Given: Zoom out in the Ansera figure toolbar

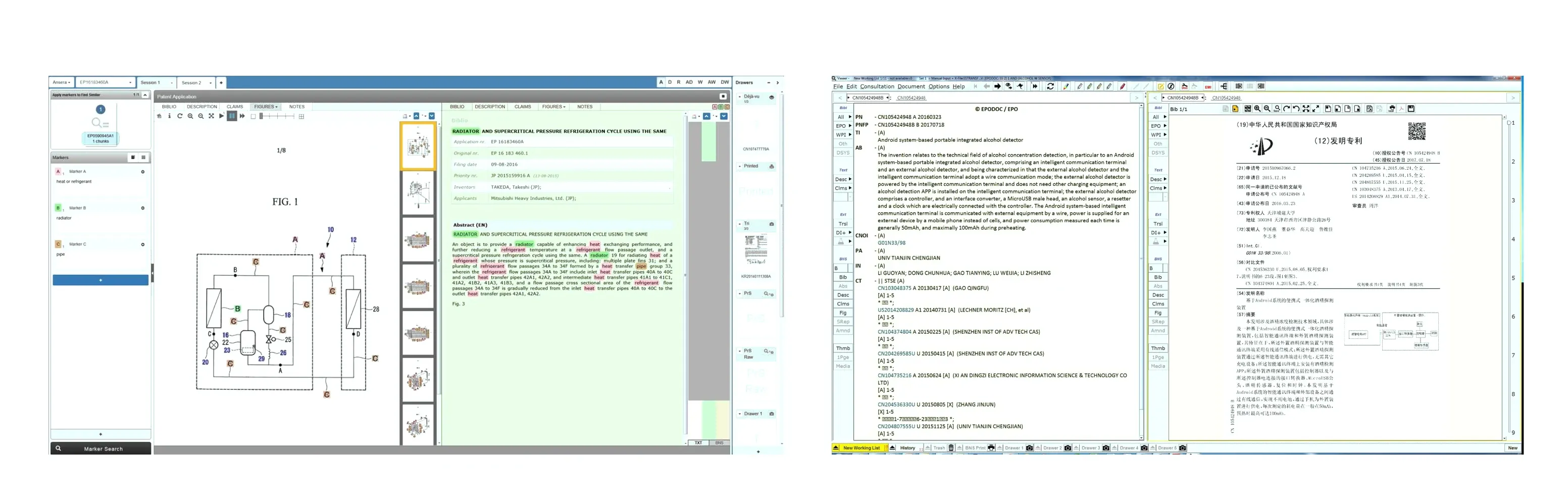Looking at the screenshot, I should coord(201,116).
